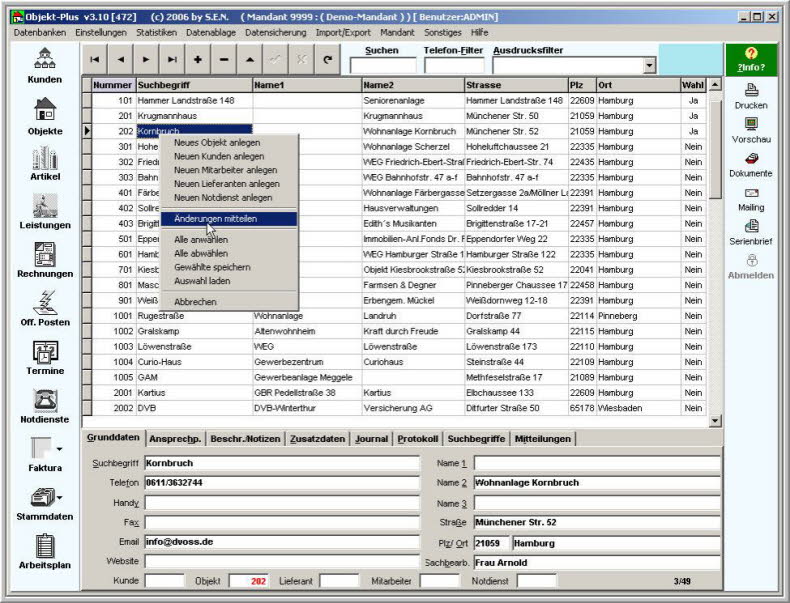Select row 1004 Curio-Haus
The image size is (790, 603).
click(394, 362)
